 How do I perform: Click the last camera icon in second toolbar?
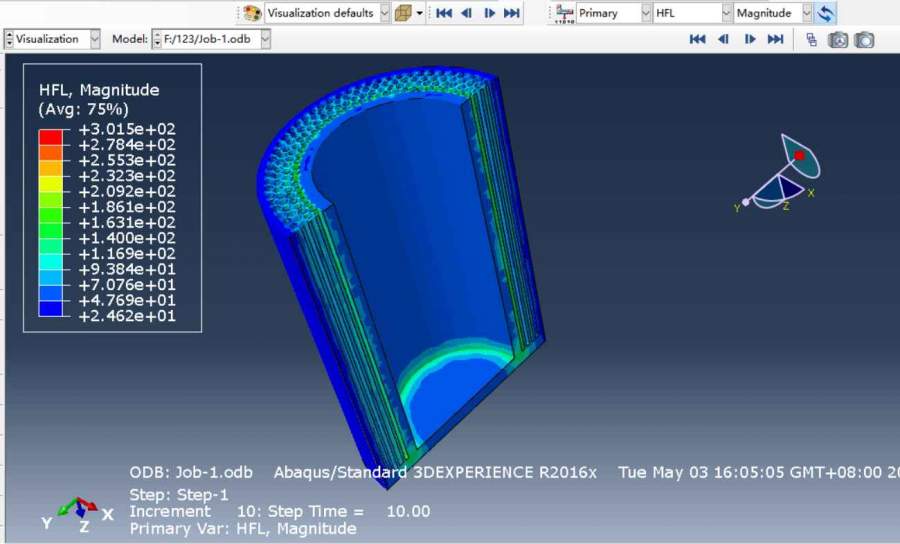(864, 39)
